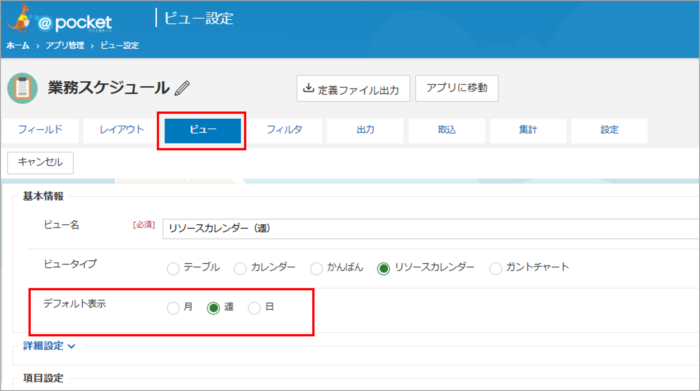
Task: Expand the 詳細設定 section
Action: pos(49,346)
